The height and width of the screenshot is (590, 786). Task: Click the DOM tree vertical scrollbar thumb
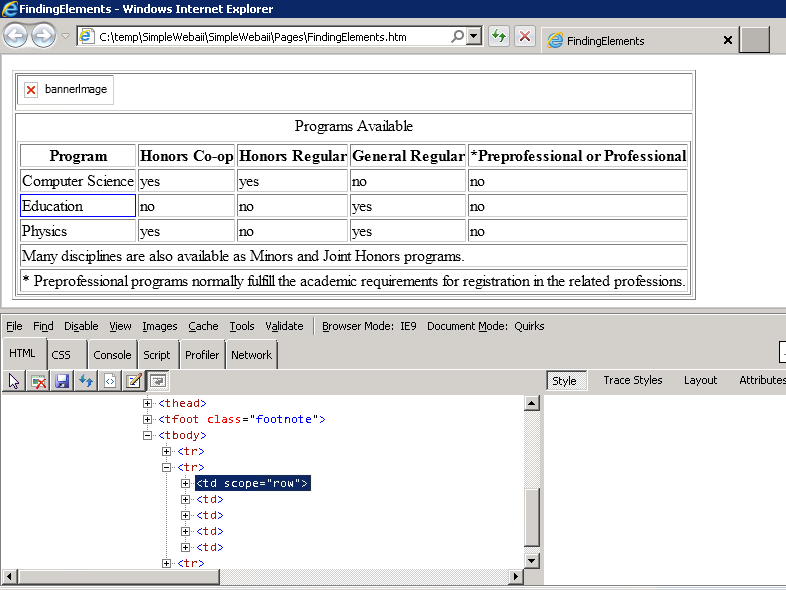[531, 515]
